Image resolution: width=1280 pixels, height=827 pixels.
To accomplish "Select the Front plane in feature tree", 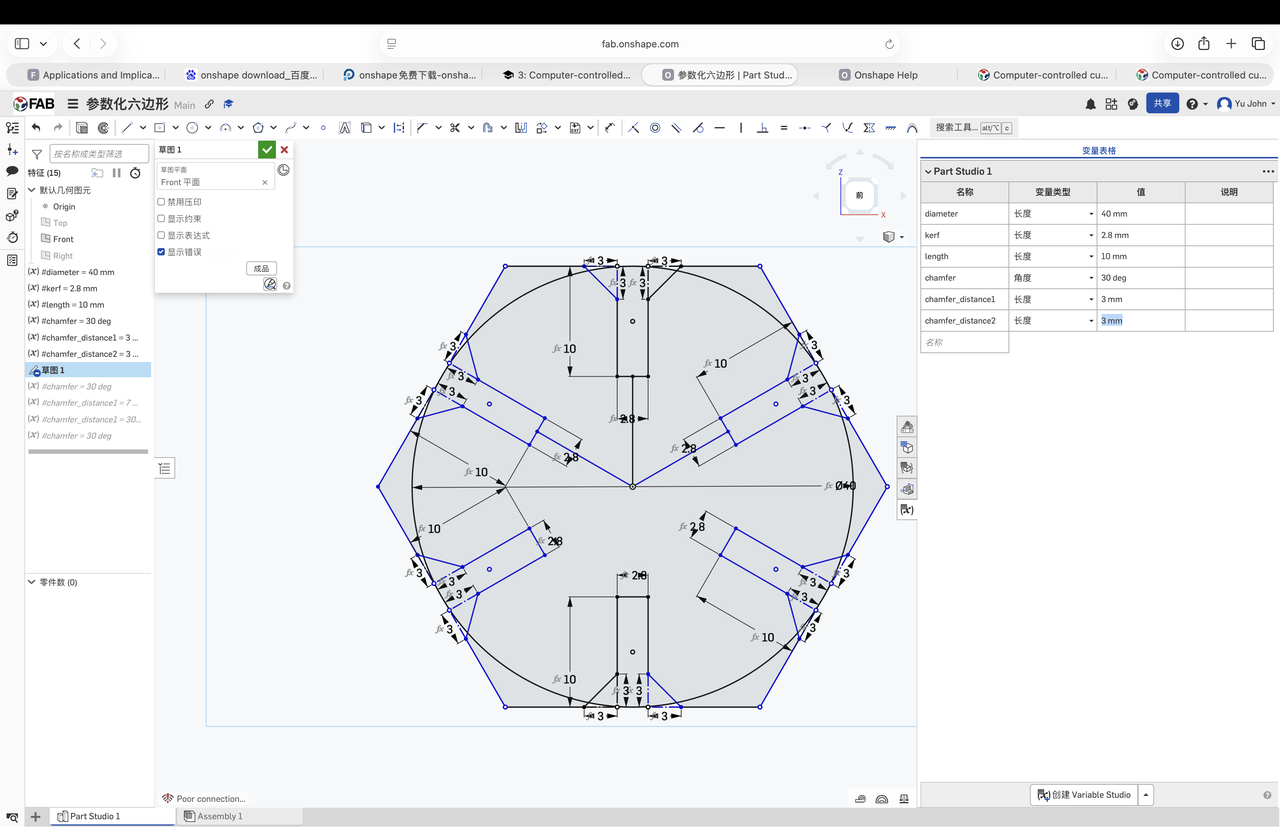I will (x=63, y=239).
